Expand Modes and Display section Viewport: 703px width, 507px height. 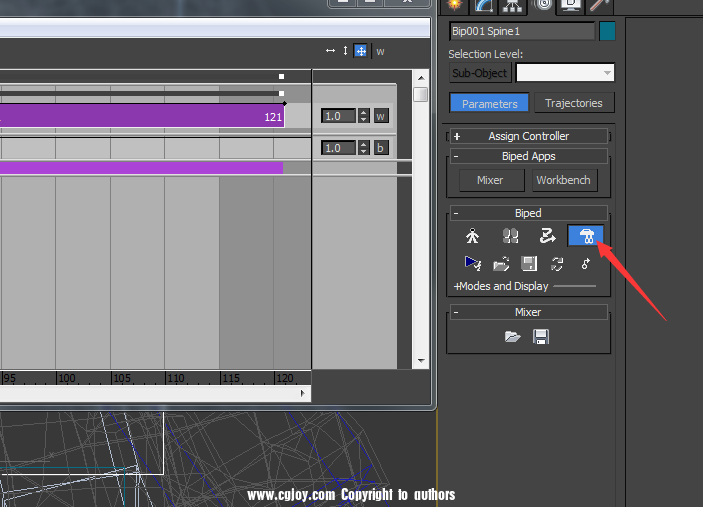point(501,286)
